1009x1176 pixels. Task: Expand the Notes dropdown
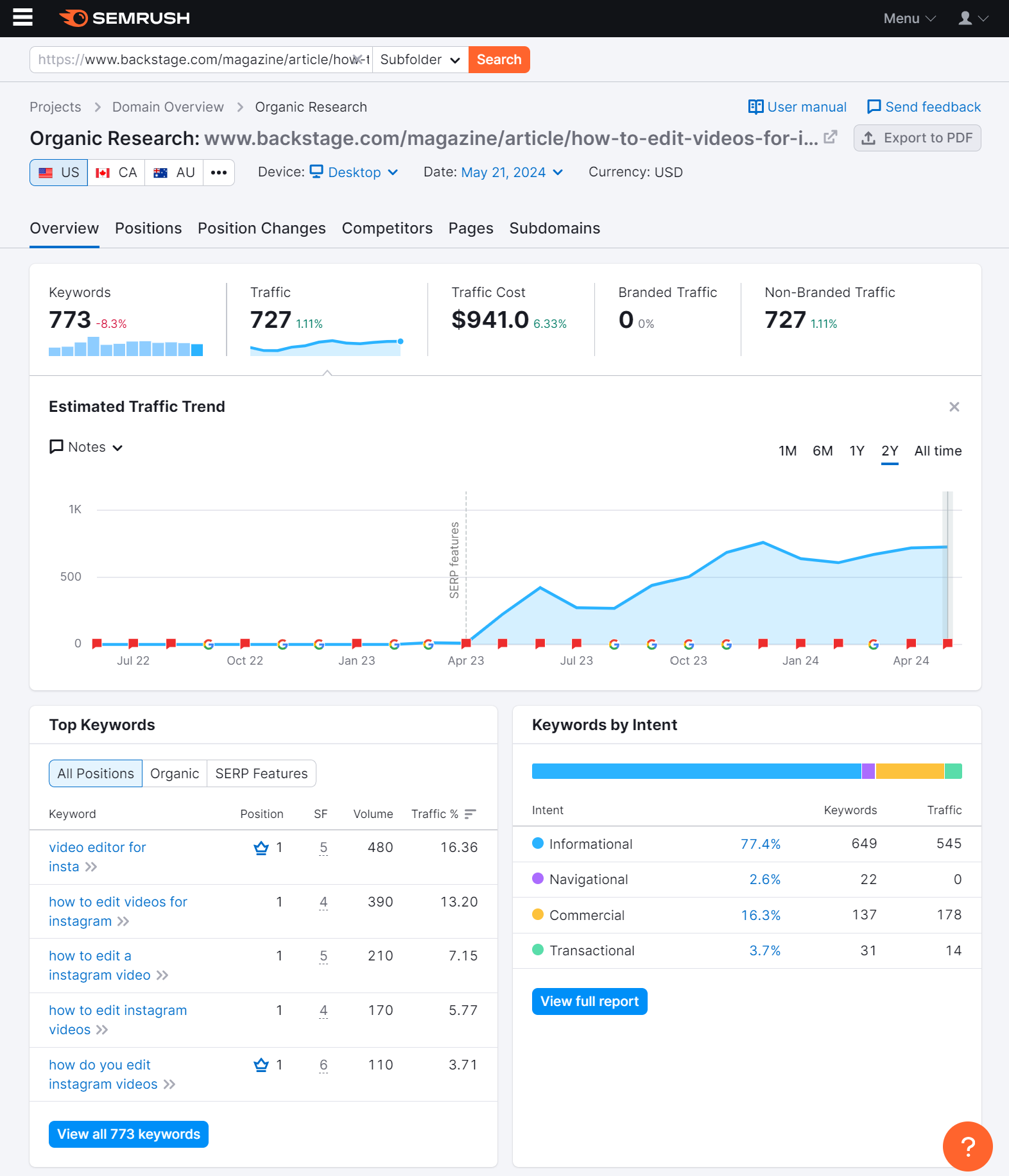[x=86, y=447]
